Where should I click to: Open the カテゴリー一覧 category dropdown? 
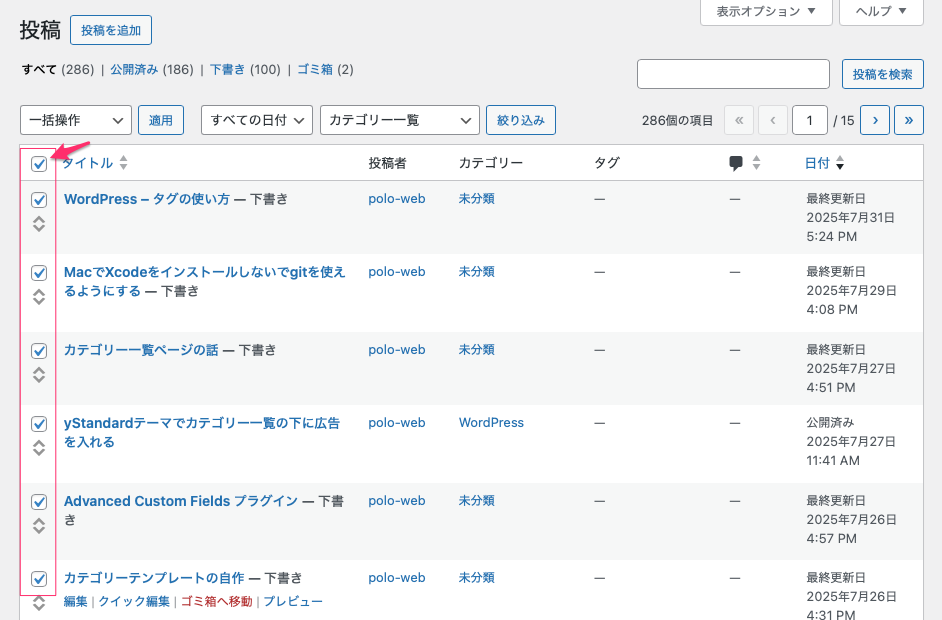(400, 120)
